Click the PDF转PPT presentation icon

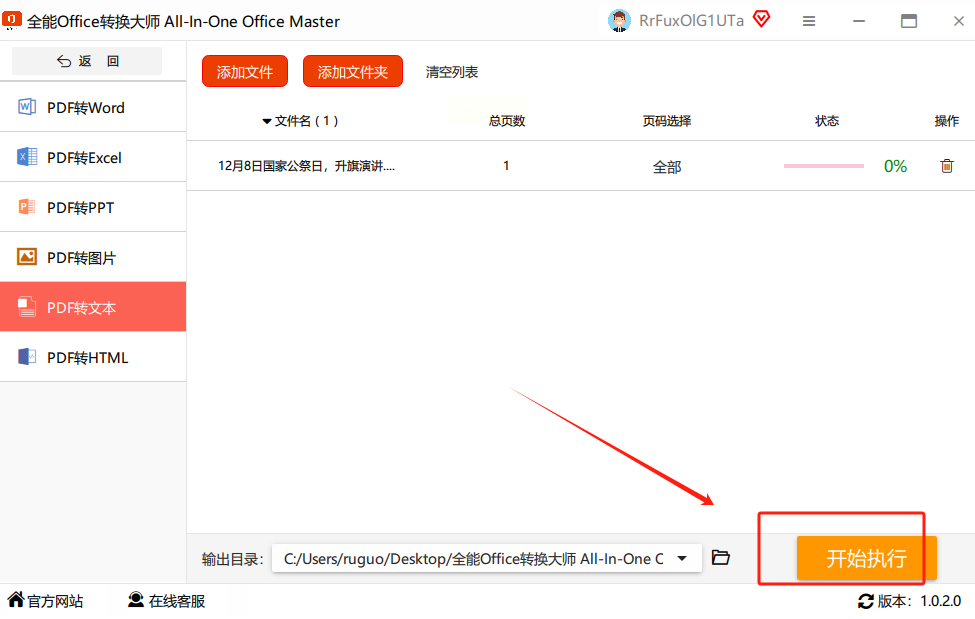click(x=27, y=207)
